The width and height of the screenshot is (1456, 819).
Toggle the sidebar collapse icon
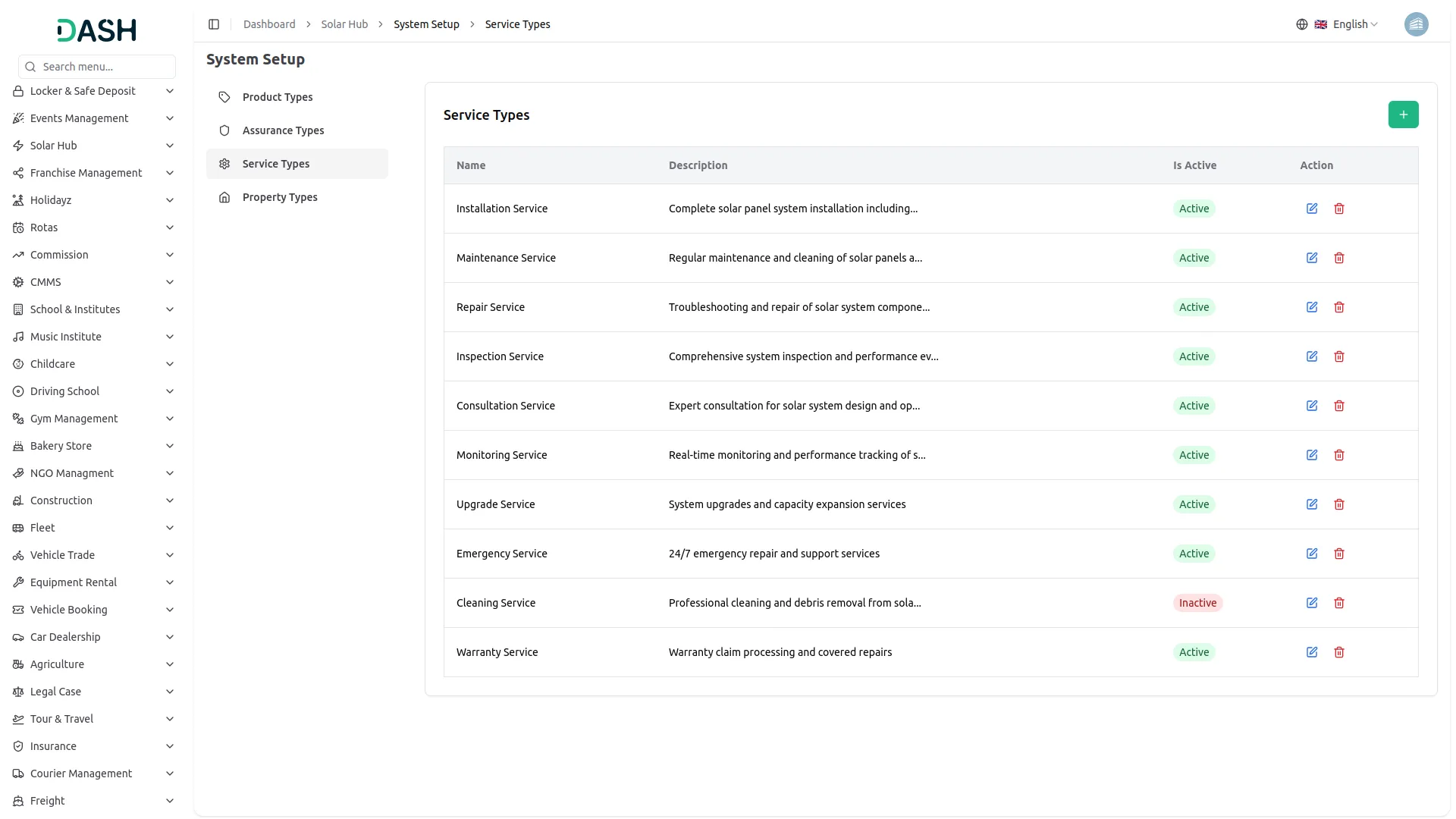[214, 24]
